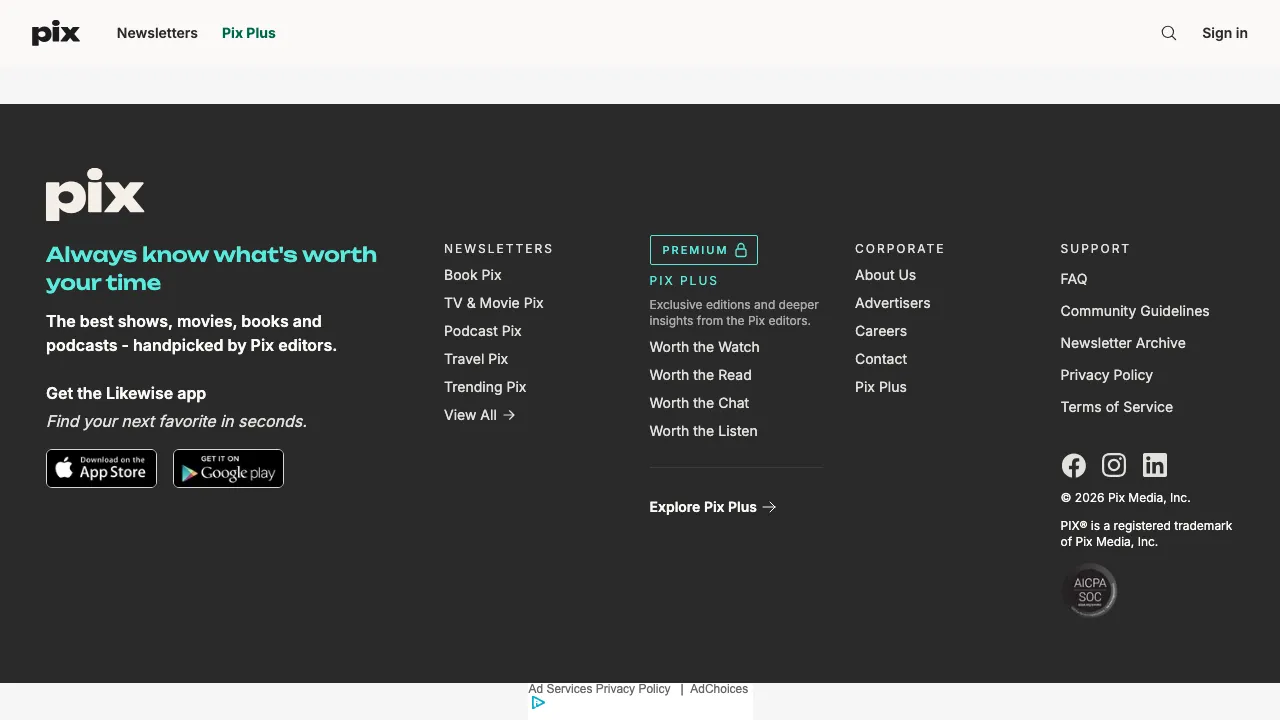Click the AdChoices triangle icon
This screenshot has width=1280, height=720.
(x=538, y=703)
